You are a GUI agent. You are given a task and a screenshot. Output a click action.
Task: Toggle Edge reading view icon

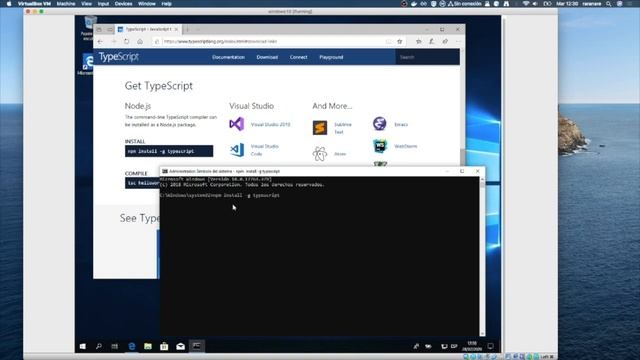pos(388,42)
